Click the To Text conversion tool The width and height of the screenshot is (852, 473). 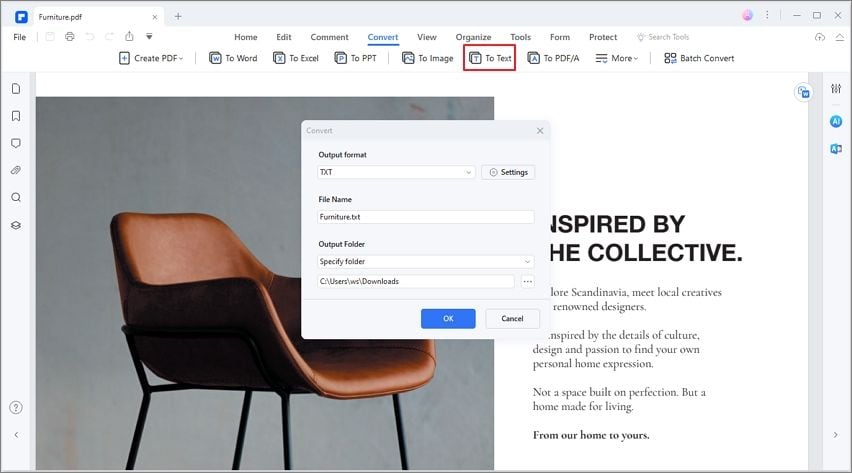click(490, 58)
